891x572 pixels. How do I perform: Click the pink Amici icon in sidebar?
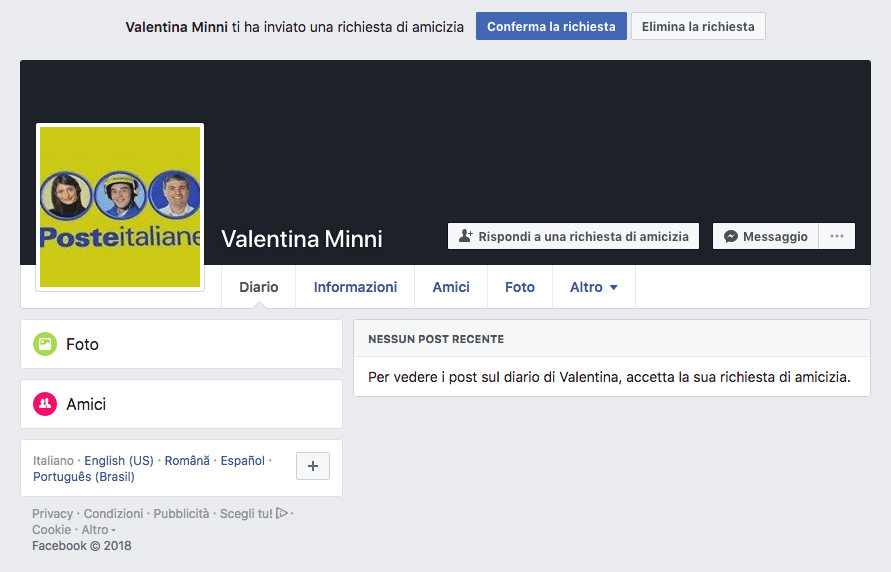coord(45,404)
